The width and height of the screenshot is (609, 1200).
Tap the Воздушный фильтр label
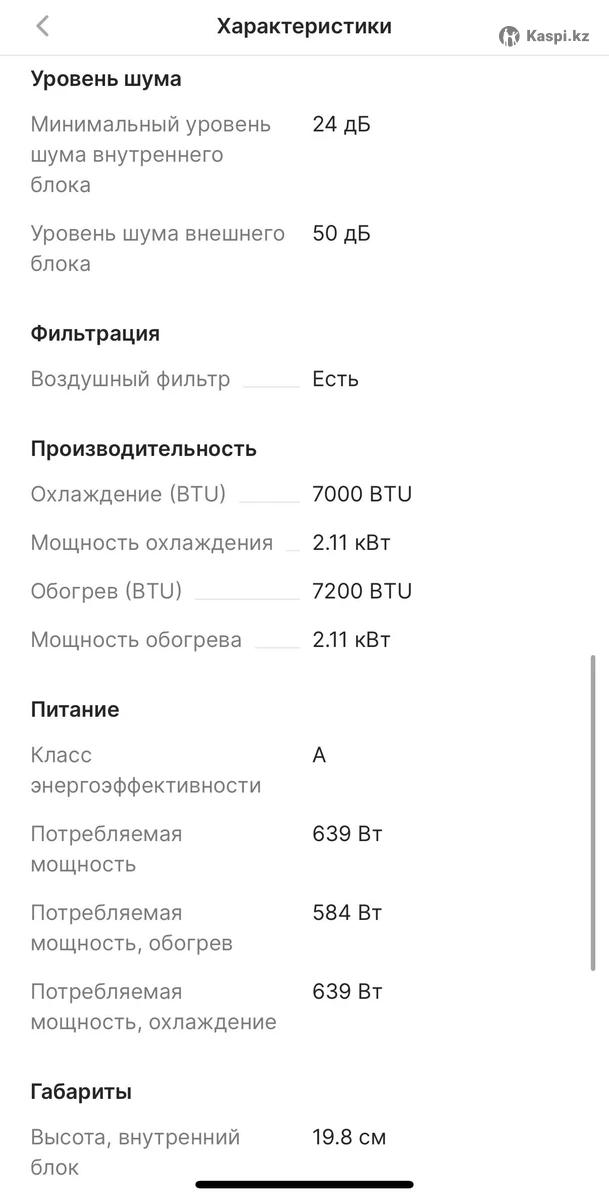click(x=130, y=379)
